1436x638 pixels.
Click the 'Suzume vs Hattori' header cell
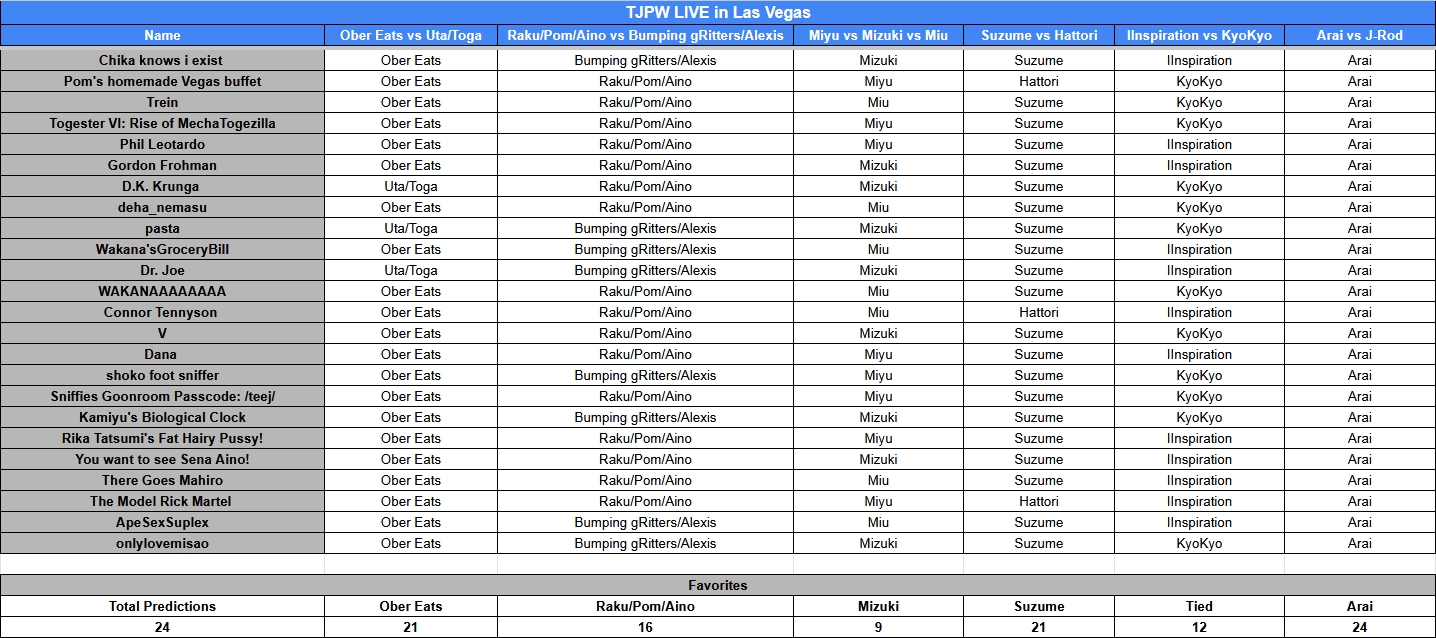pos(1039,35)
